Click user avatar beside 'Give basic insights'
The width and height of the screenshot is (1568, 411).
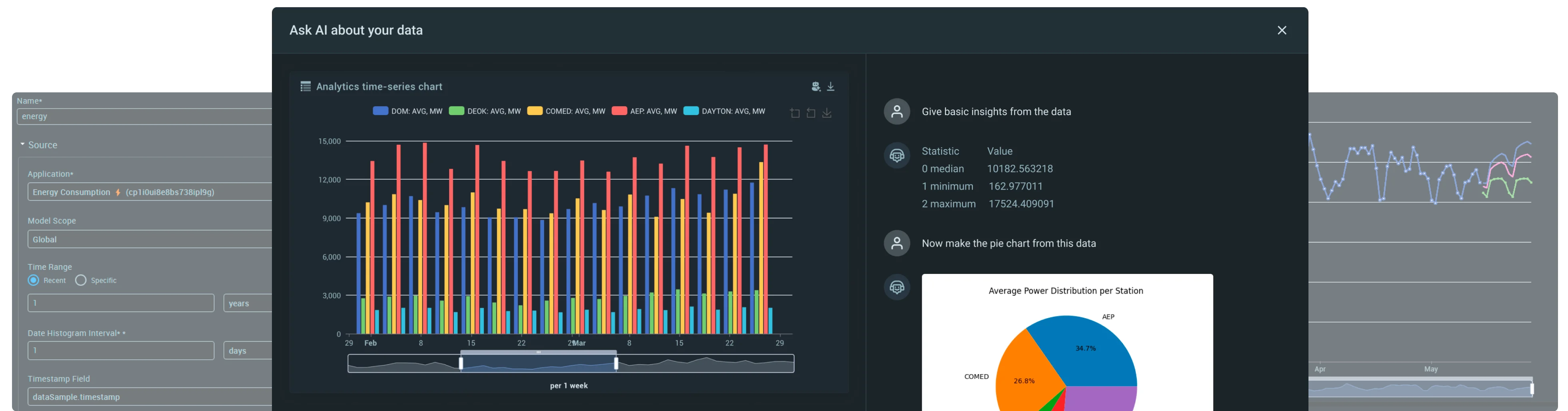897,112
